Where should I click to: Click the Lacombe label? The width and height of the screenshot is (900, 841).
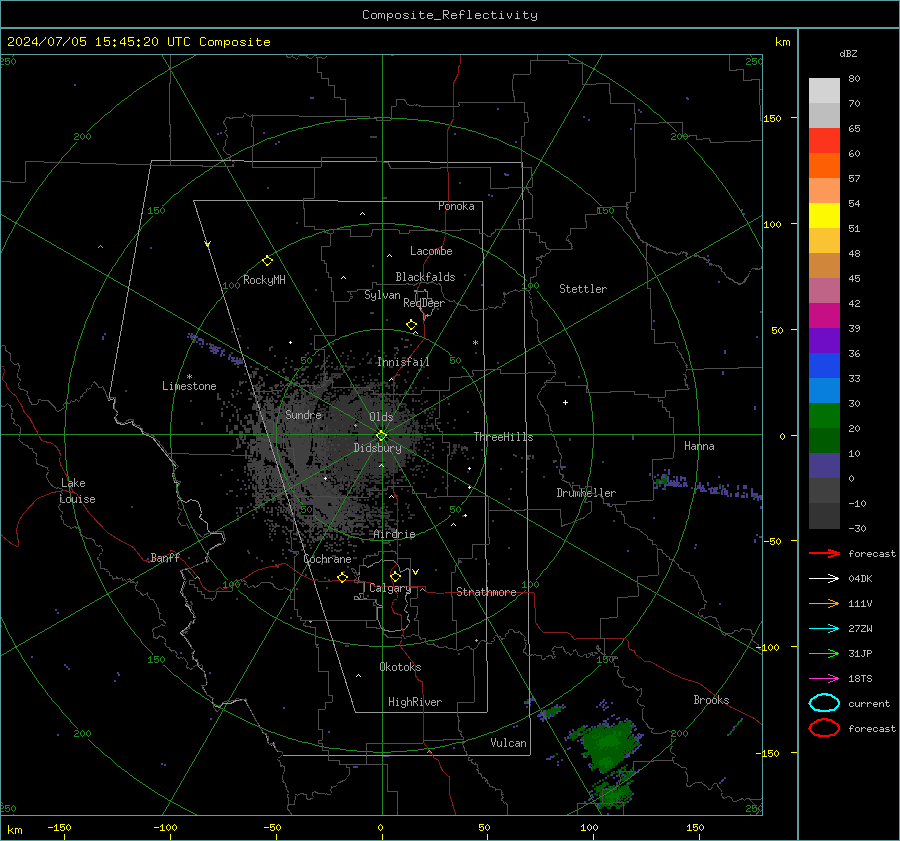tap(431, 251)
